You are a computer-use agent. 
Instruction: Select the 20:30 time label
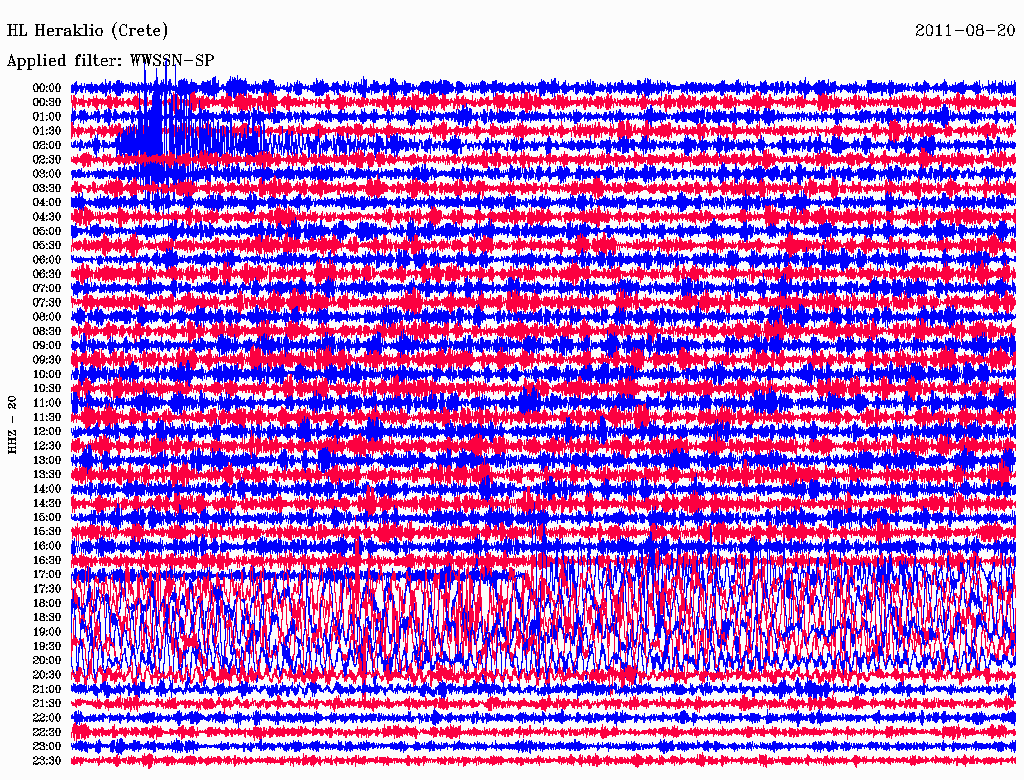[47, 675]
